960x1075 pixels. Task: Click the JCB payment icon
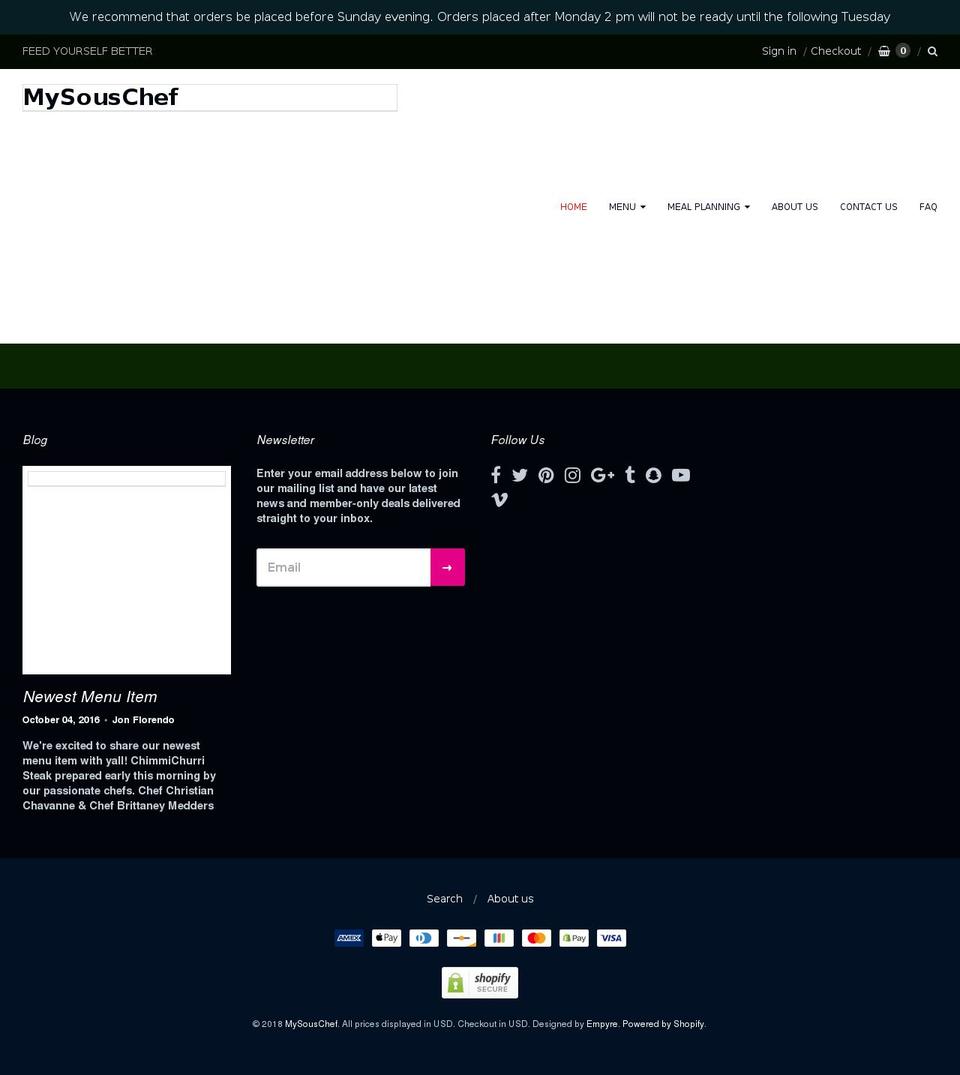tap(499, 938)
